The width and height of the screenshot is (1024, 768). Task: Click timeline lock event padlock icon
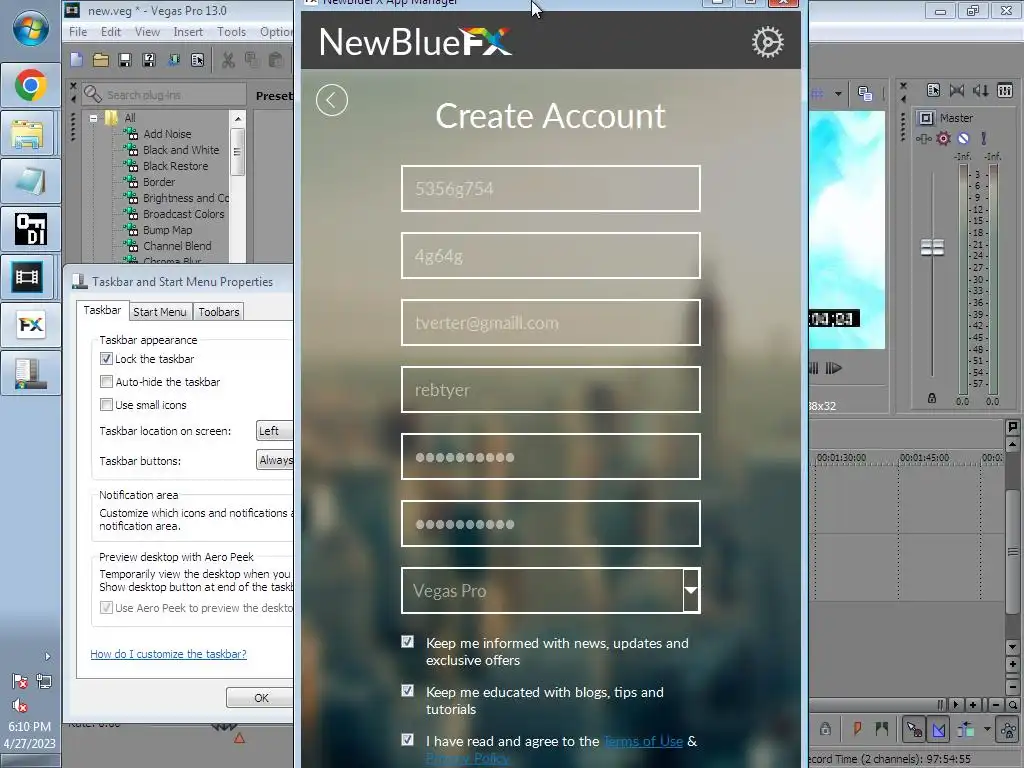[x=825, y=729]
